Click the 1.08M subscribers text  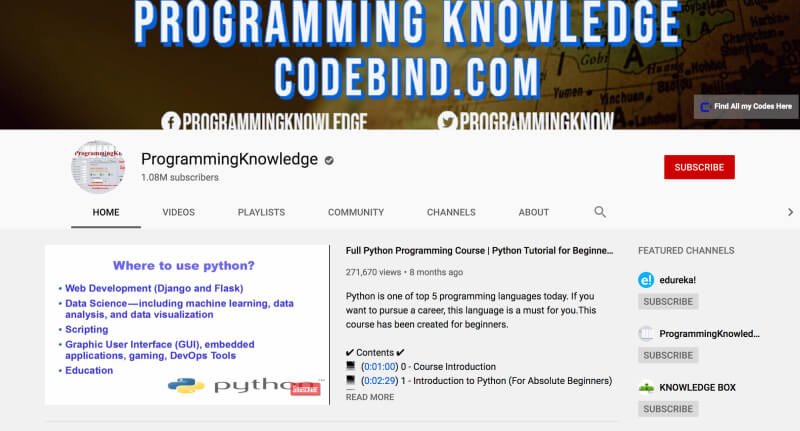click(180, 178)
